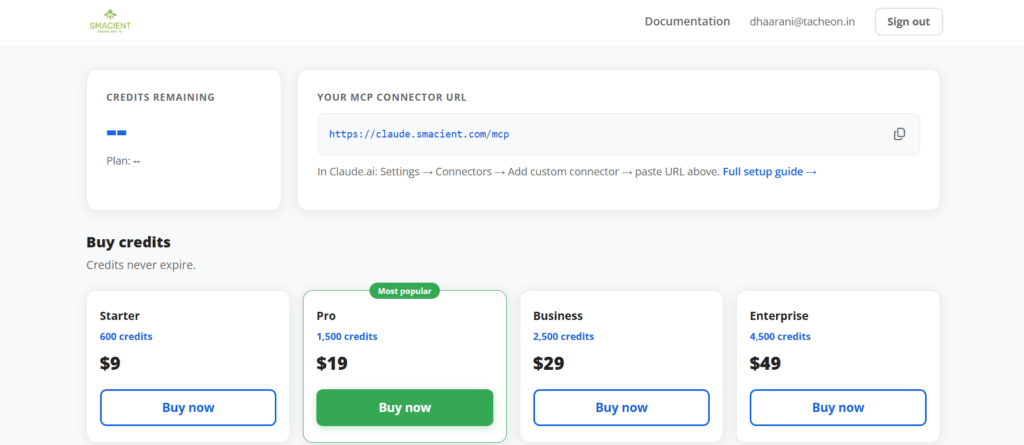Select the claude.smacient.com MCP URL text
The width and height of the screenshot is (1024, 445).
point(426,134)
